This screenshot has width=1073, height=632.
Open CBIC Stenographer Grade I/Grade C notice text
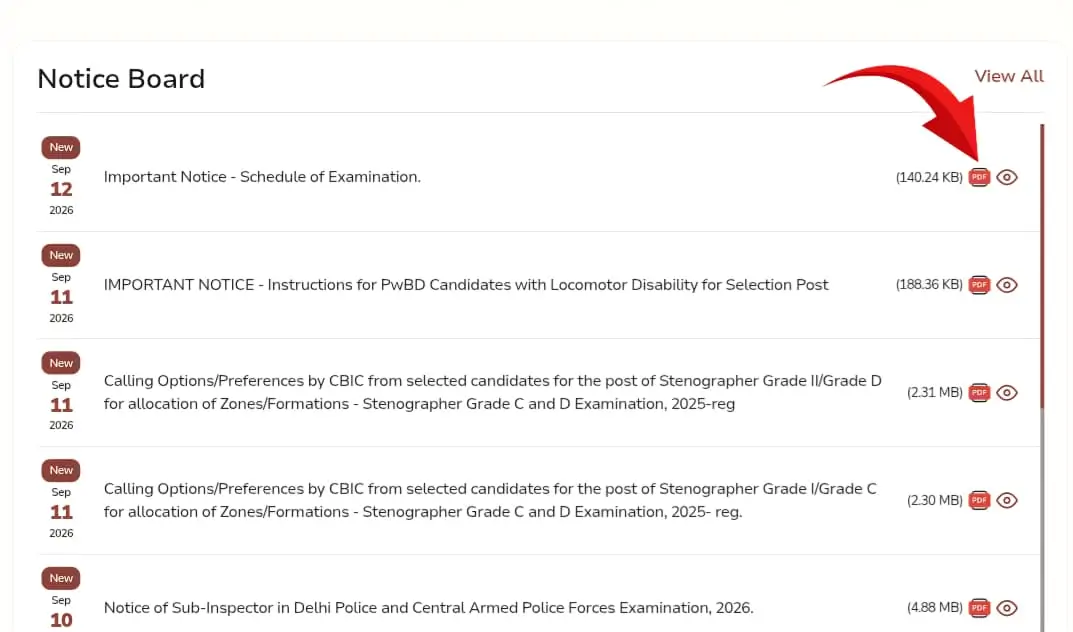[490, 500]
